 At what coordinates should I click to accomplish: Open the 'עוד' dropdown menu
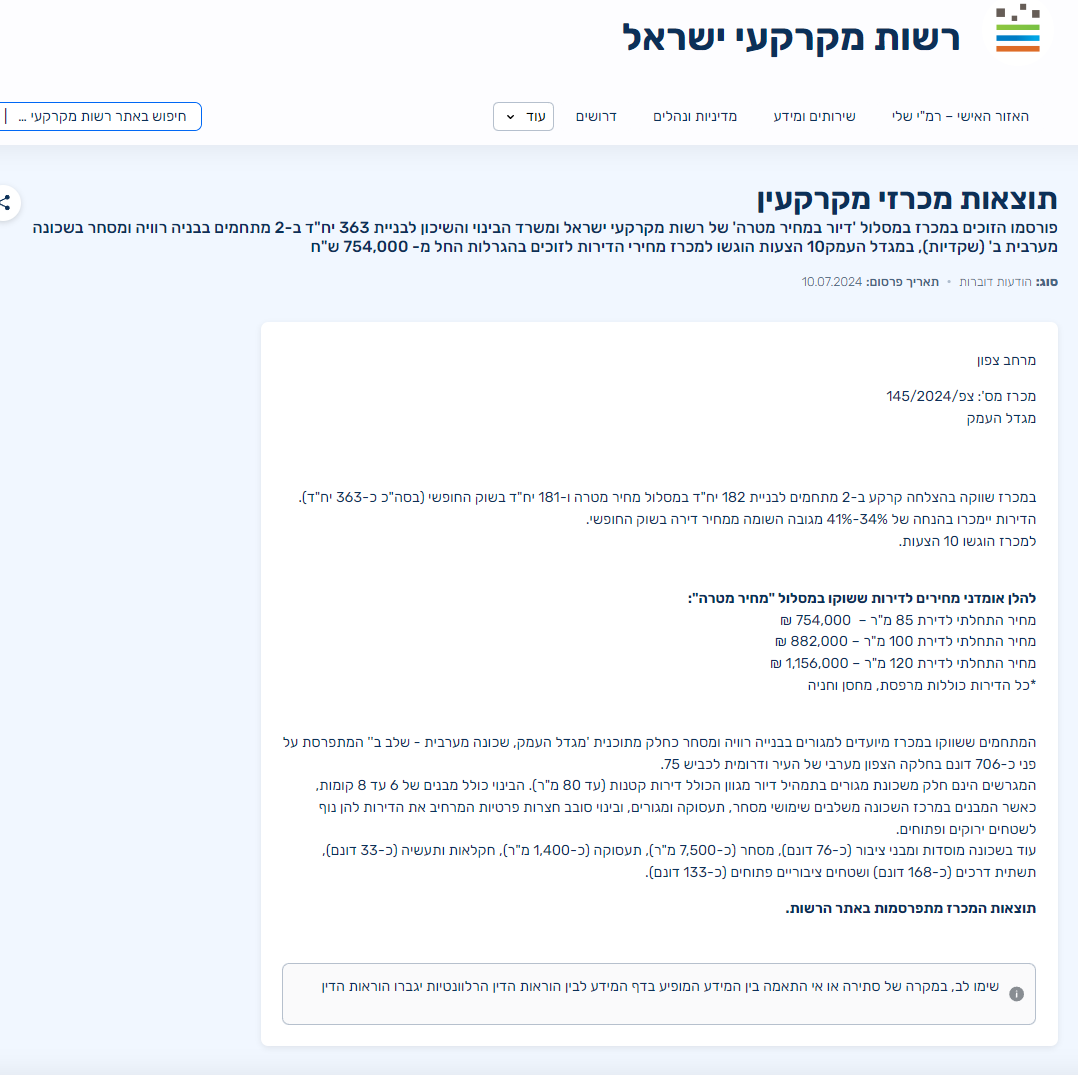(x=524, y=116)
